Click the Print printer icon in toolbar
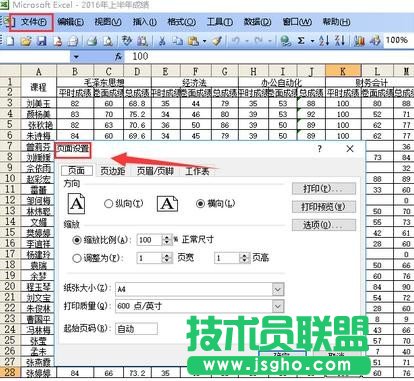 pos(92,41)
